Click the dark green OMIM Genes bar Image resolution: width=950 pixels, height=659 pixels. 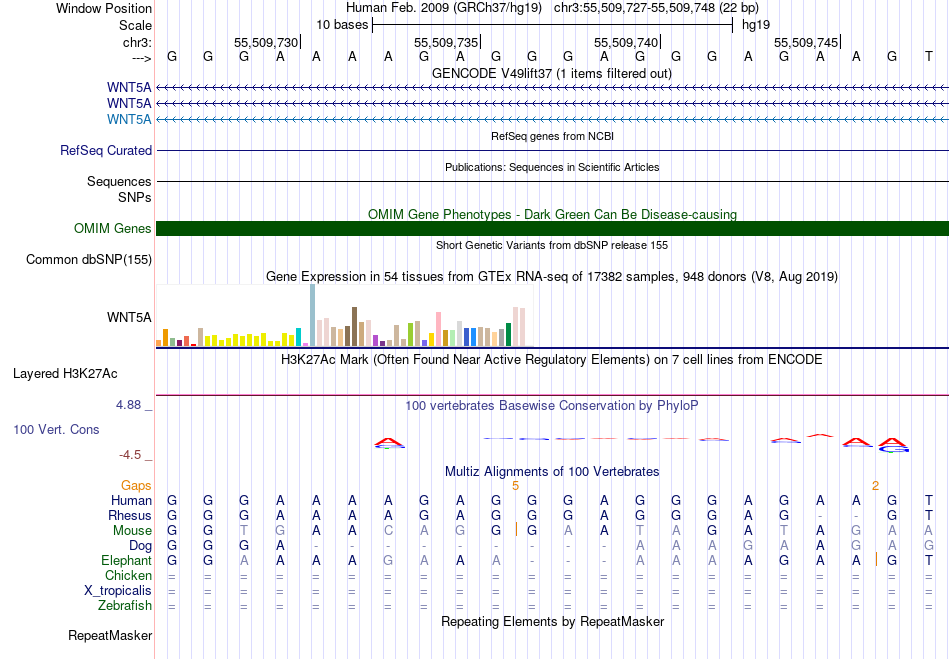click(x=552, y=229)
